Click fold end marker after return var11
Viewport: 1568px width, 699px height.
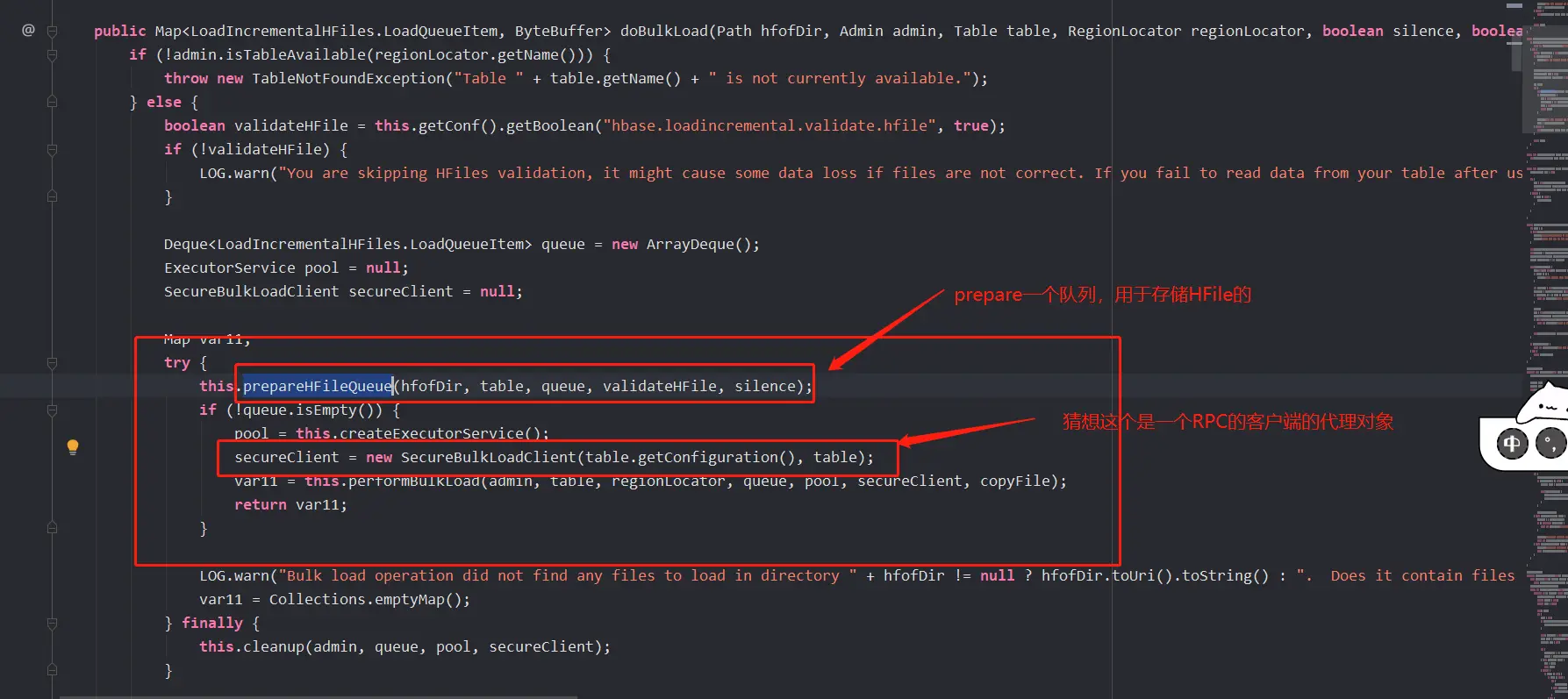pos(52,528)
